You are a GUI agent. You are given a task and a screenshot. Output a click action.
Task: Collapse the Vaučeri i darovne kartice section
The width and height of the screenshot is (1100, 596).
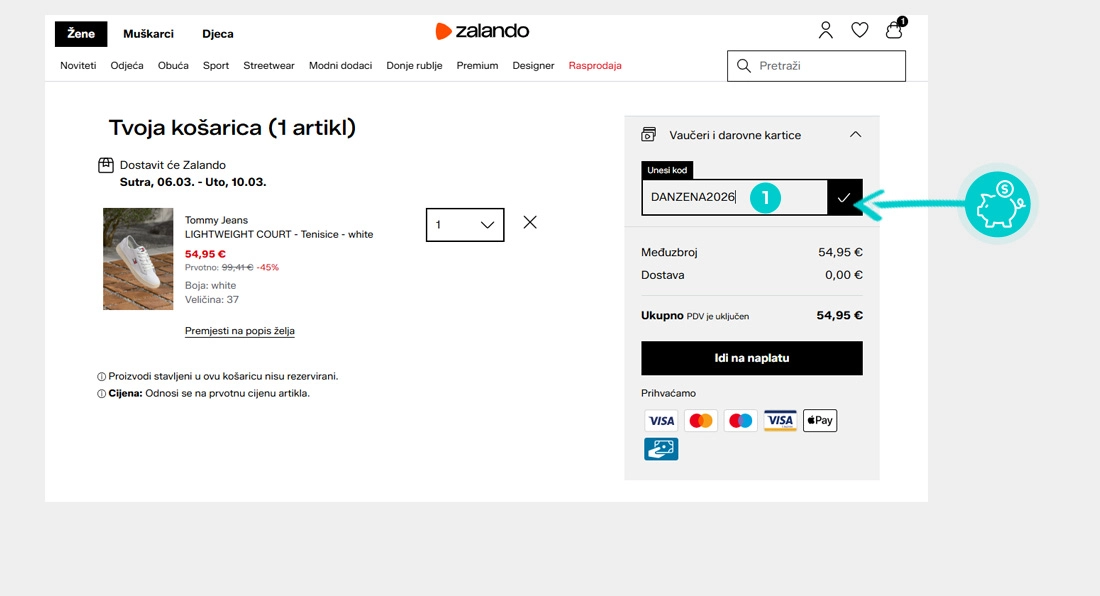855,133
